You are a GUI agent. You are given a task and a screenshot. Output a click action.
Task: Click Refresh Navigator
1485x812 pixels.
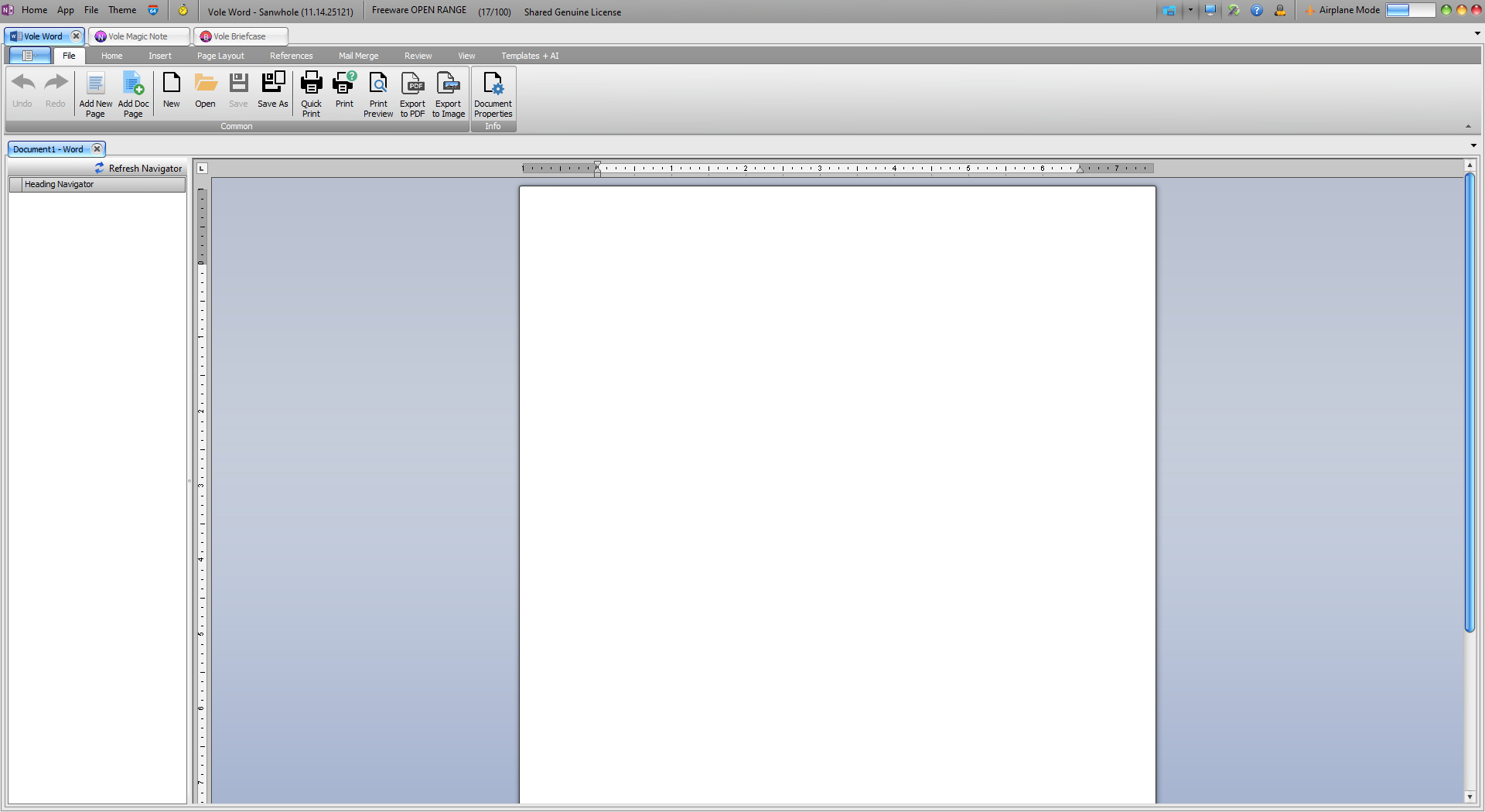138,169
